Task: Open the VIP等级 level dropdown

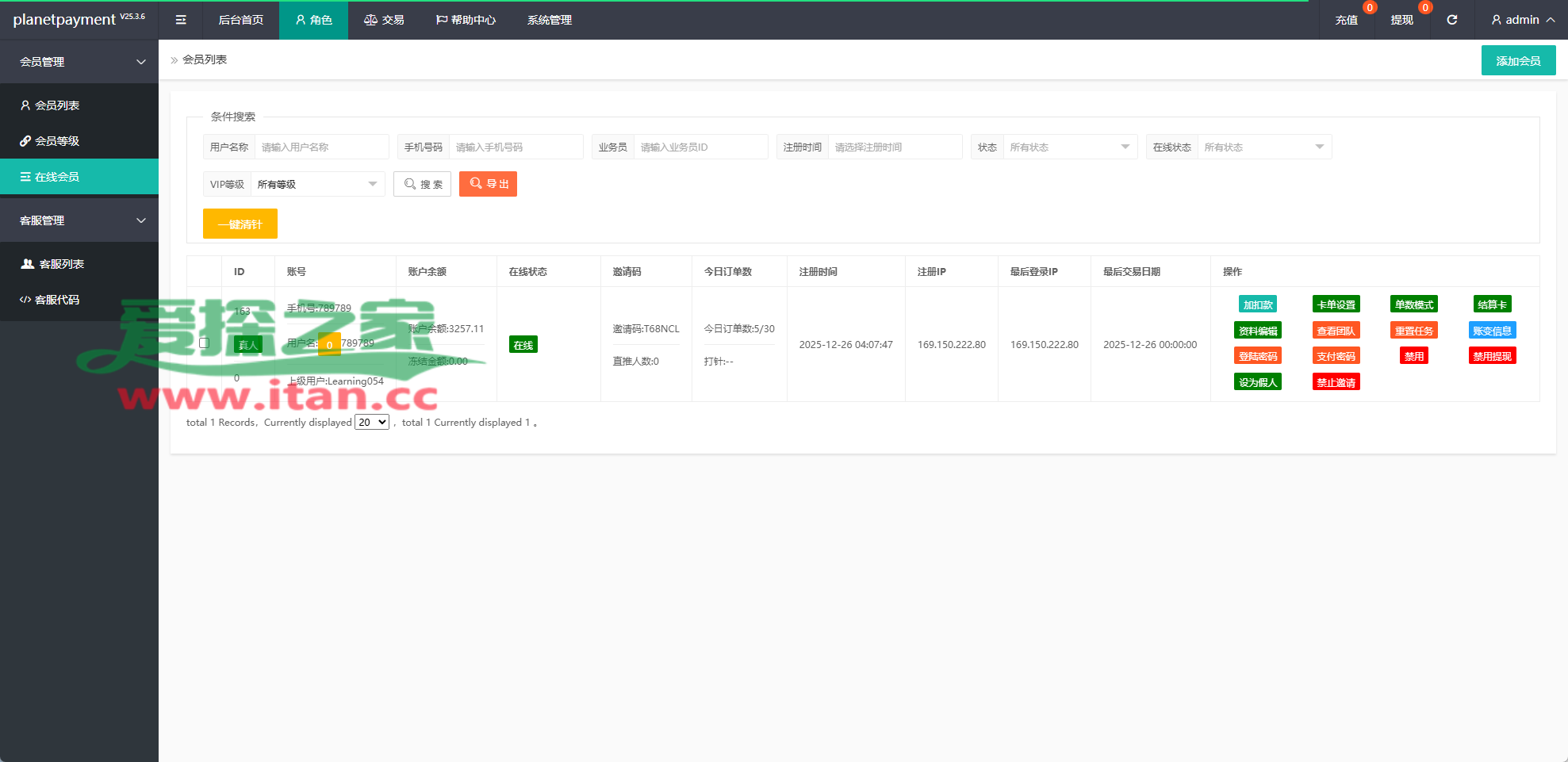Action: pyautogui.click(x=316, y=184)
